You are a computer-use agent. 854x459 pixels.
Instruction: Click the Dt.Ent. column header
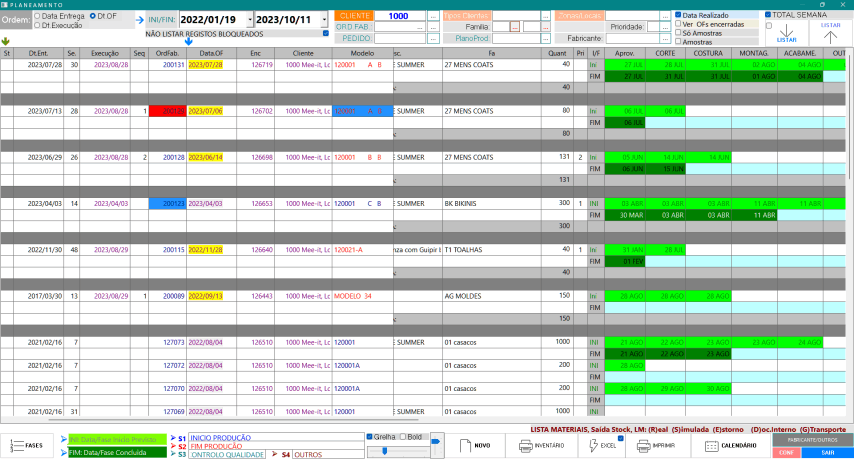39,52
